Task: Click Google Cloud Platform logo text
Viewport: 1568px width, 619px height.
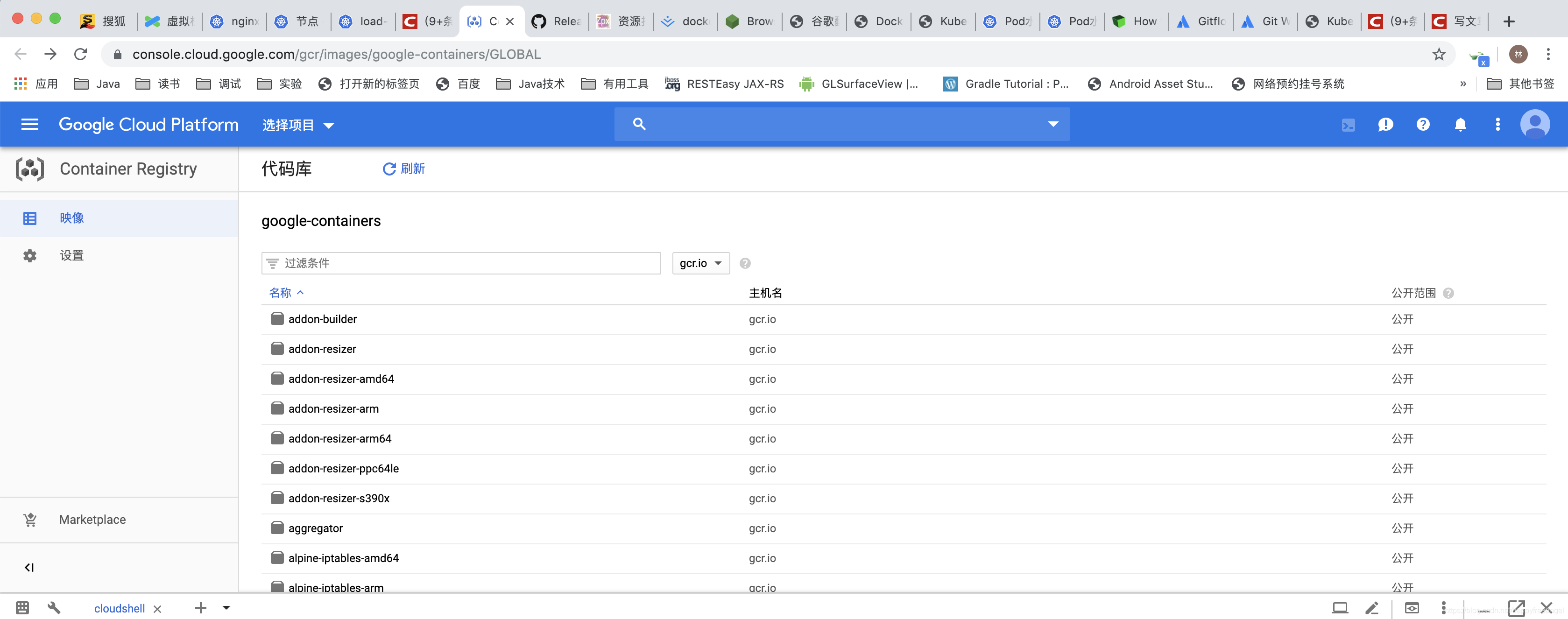Action: tap(148, 125)
